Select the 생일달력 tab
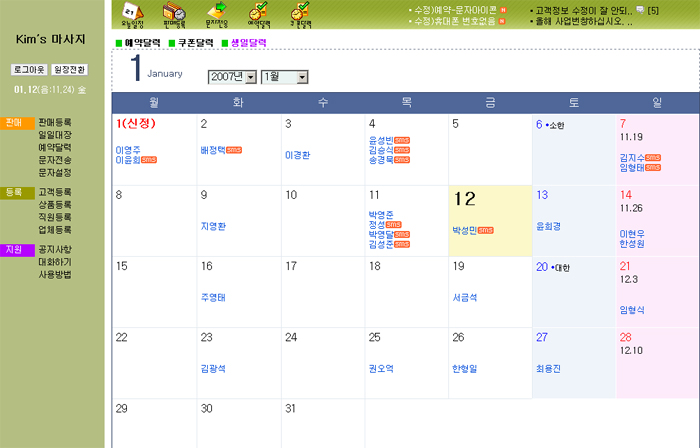Screen dimensions: 700x448 248,43
